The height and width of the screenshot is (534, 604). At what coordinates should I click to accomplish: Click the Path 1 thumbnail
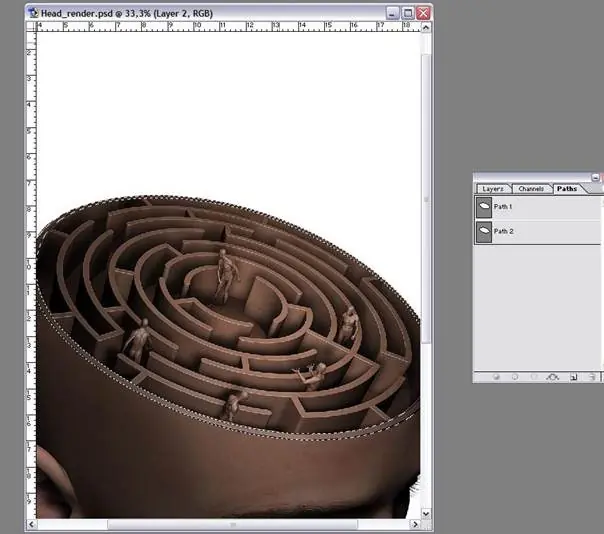coord(484,206)
